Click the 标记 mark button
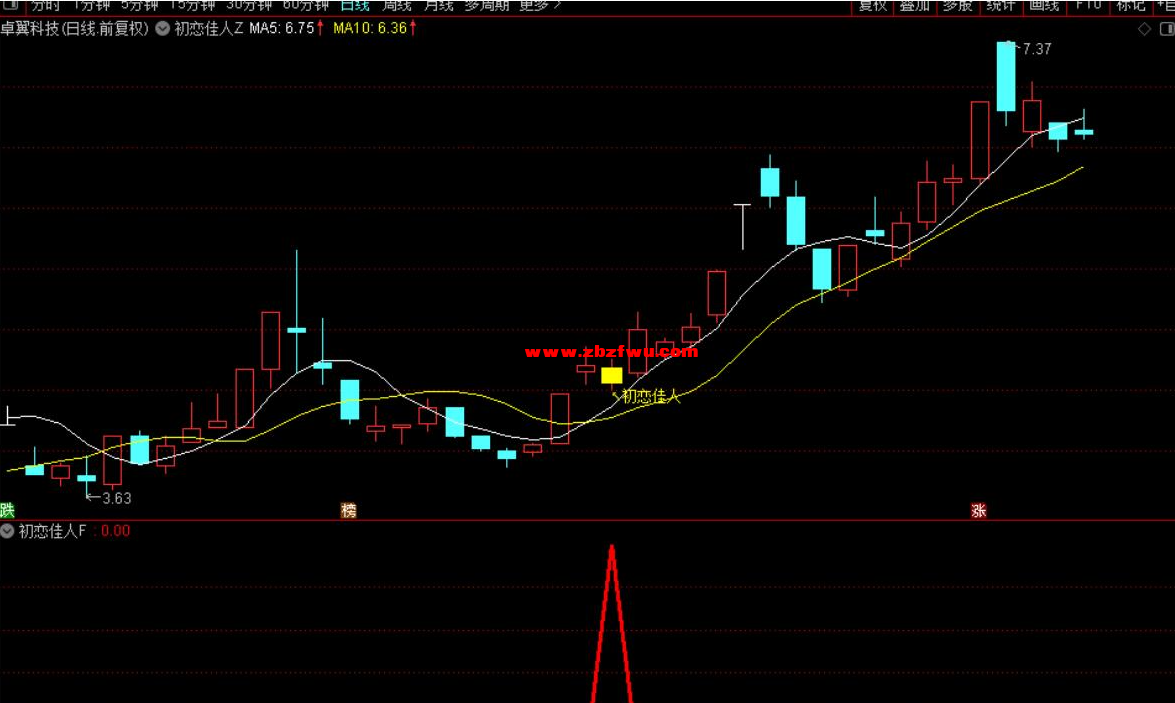The width and height of the screenshot is (1175, 703). coord(1131,5)
